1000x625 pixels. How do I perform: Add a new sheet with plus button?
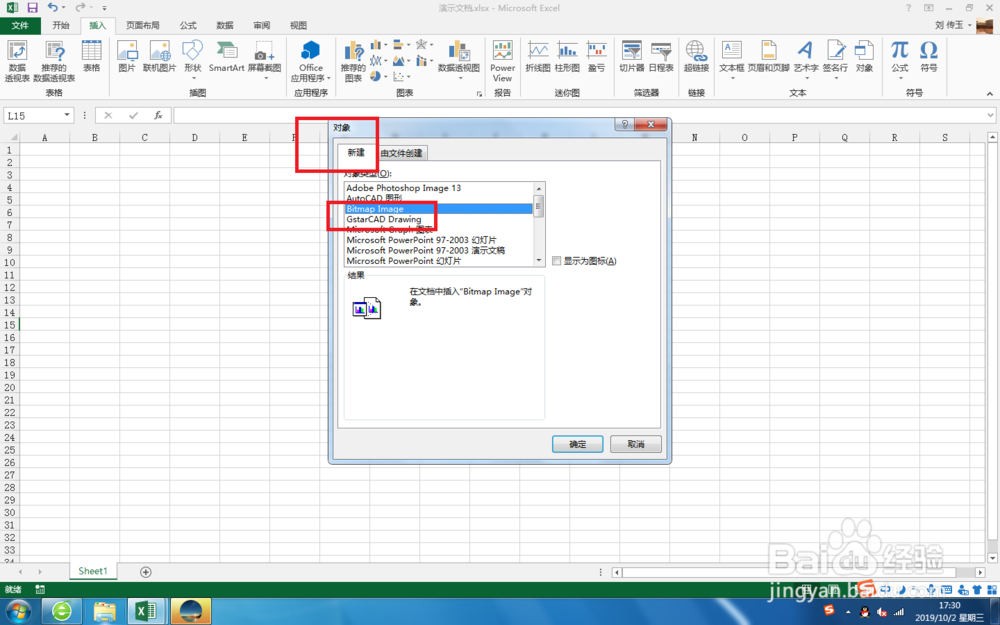coord(145,572)
